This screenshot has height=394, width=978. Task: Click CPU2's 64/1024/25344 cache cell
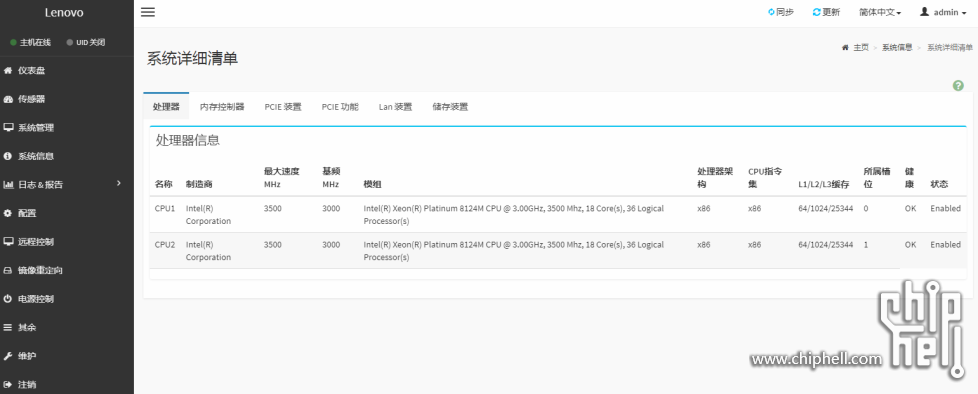pyautogui.click(x=826, y=244)
